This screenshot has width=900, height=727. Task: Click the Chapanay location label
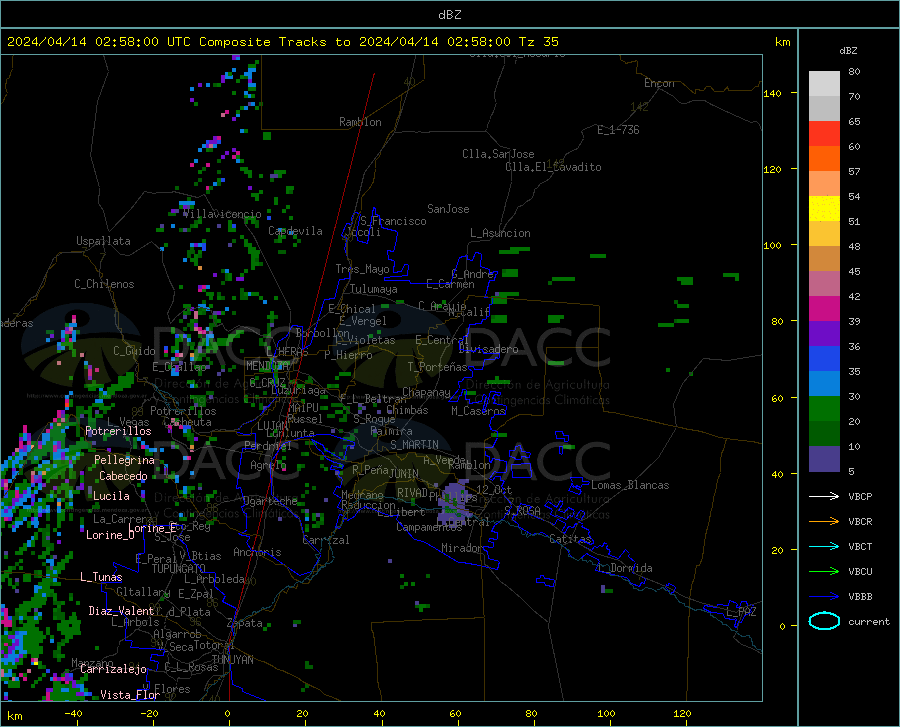coord(426,392)
